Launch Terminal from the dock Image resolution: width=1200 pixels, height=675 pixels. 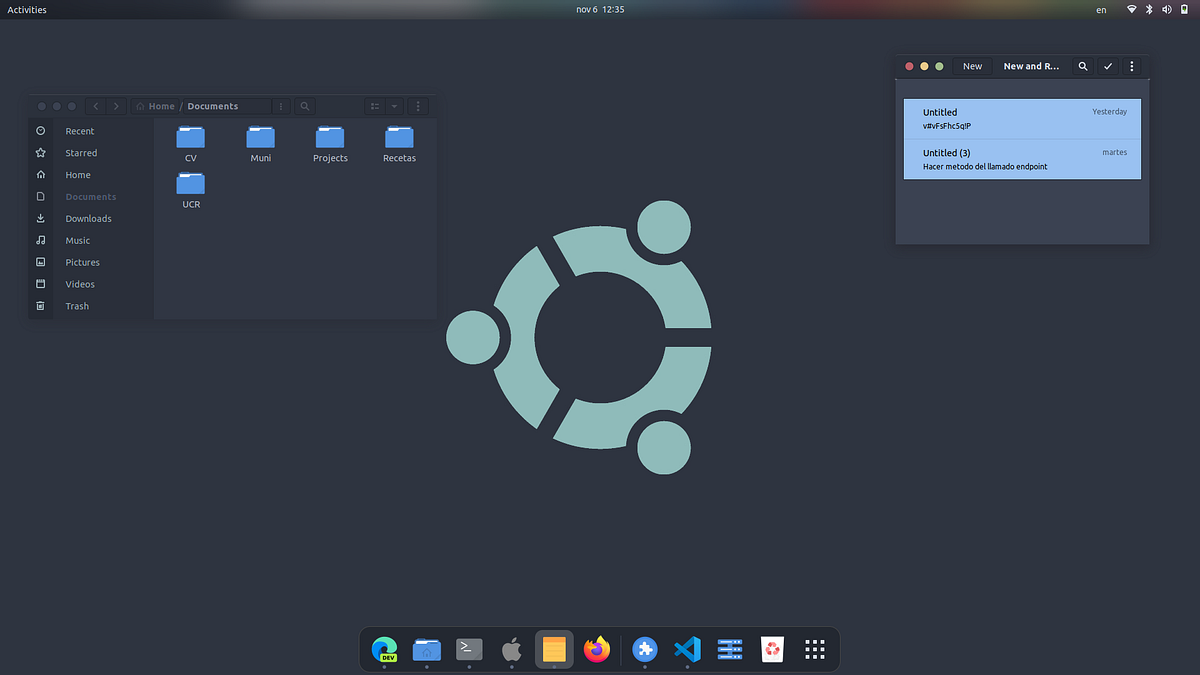point(469,649)
